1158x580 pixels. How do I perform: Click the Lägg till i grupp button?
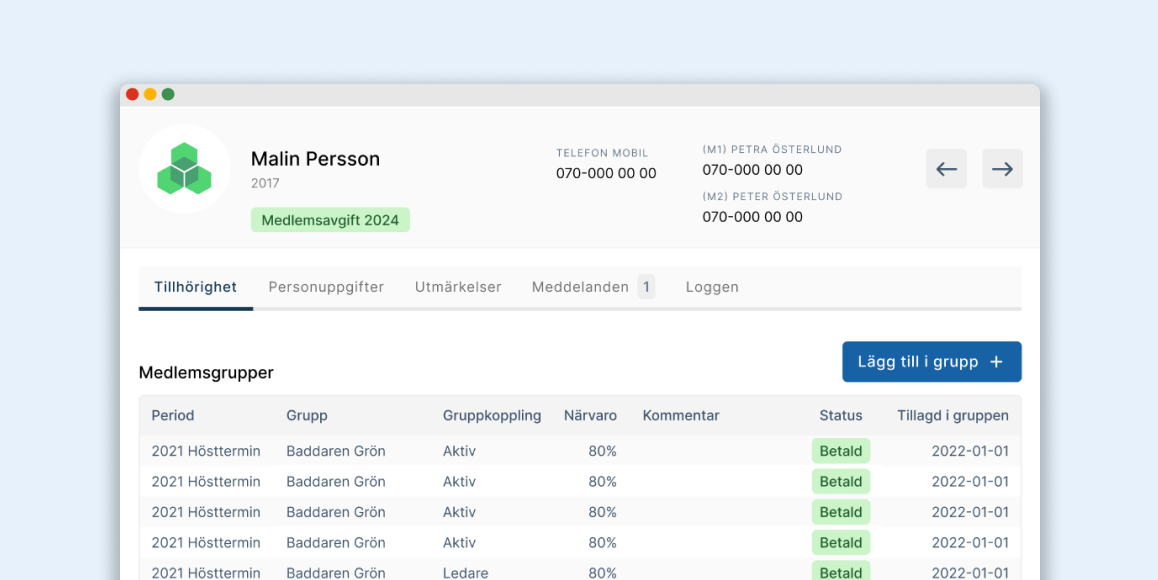(931, 362)
